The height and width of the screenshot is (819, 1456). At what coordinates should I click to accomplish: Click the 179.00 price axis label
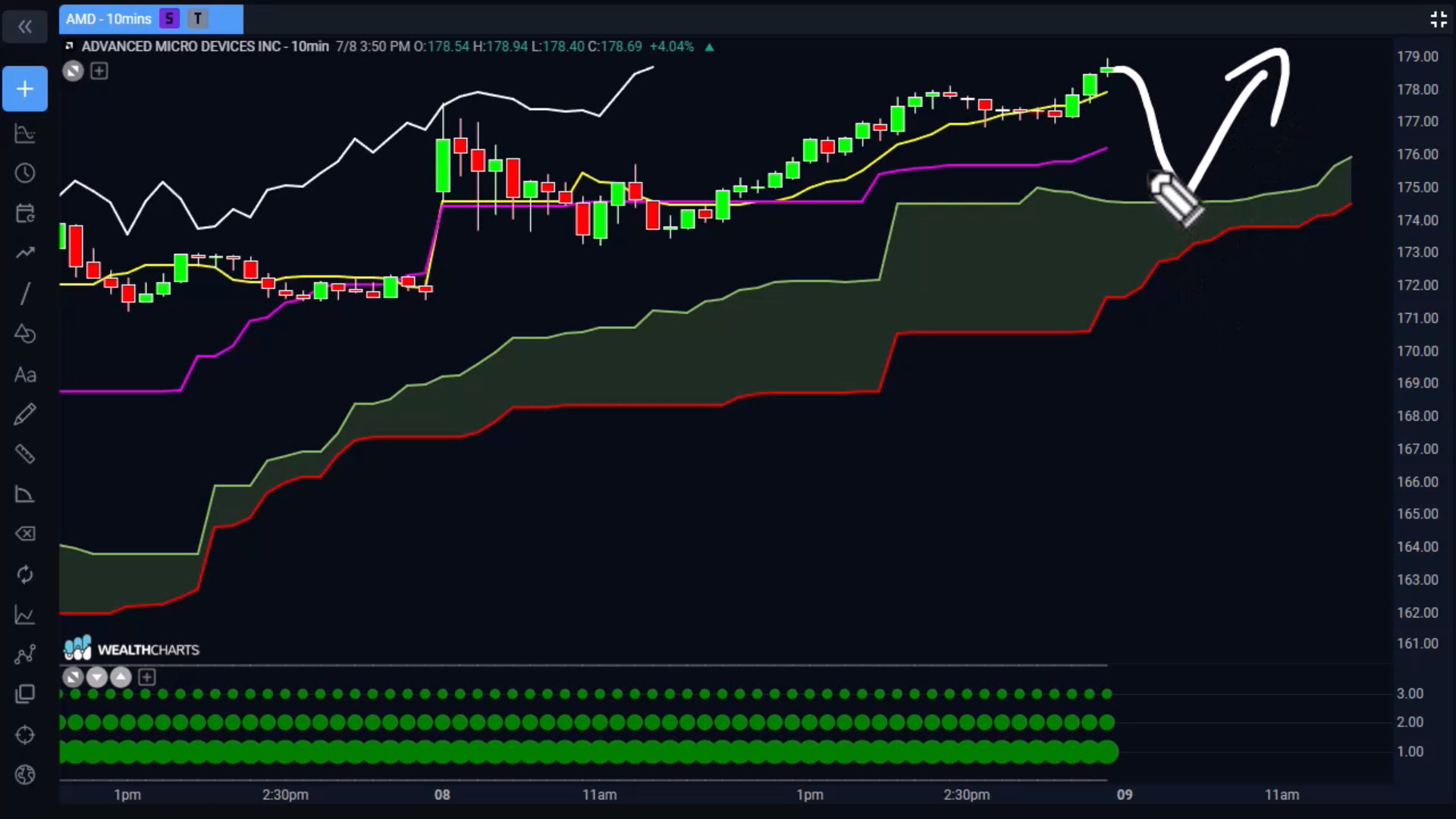coord(1417,57)
